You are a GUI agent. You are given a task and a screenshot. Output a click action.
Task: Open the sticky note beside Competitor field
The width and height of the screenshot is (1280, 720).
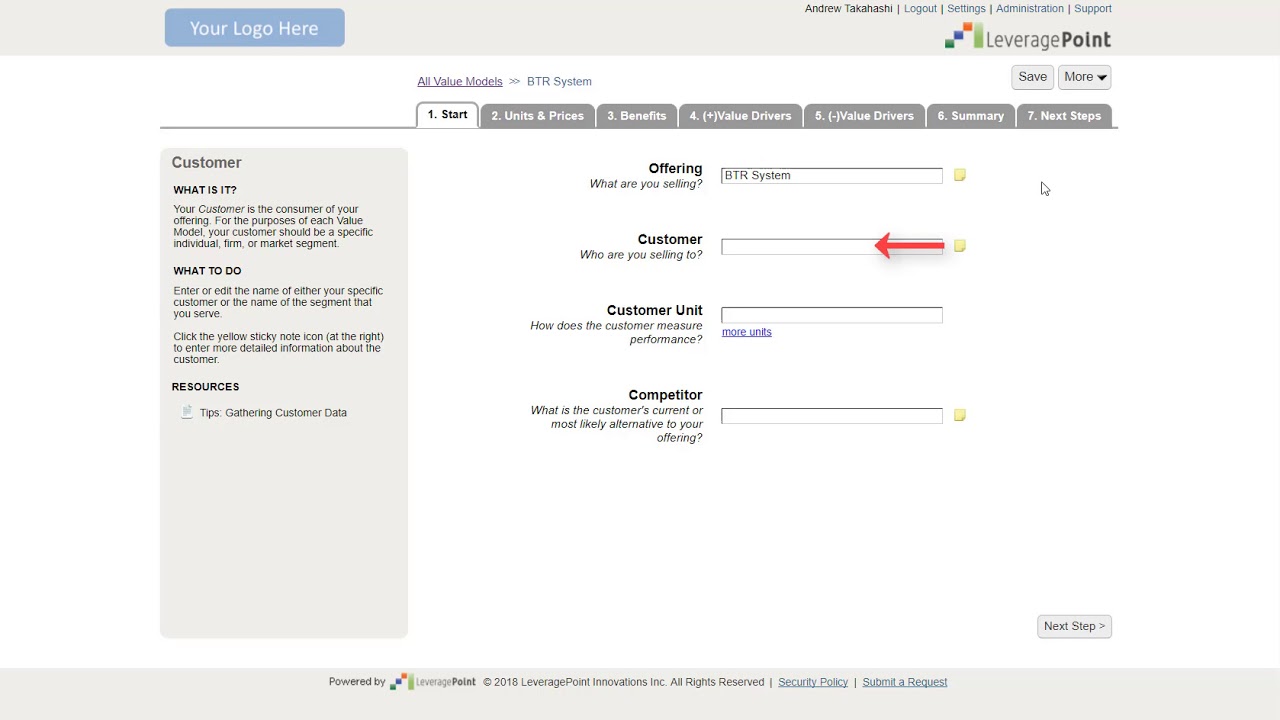coord(960,415)
